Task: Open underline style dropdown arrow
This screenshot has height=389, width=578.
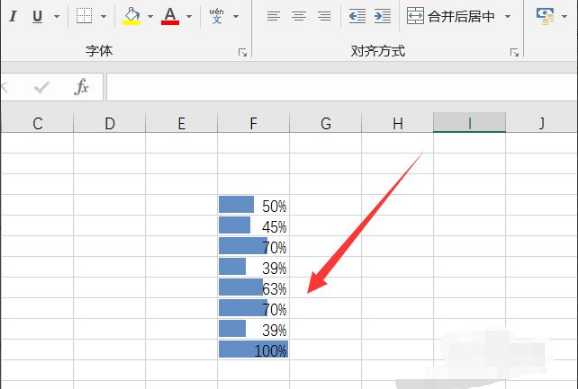Action: coord(56,16)
